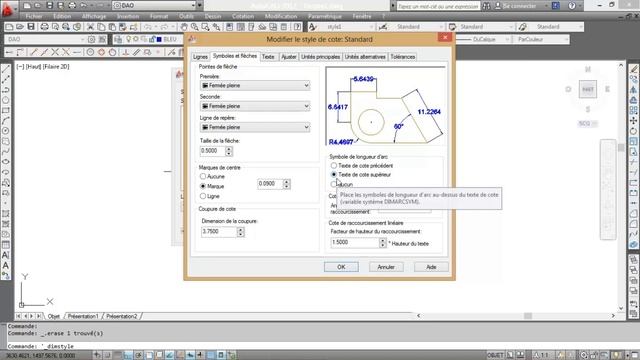This screenshot has width=640, height=360.
Task: Switch to Lignes tab
Action: click(200, 57)
